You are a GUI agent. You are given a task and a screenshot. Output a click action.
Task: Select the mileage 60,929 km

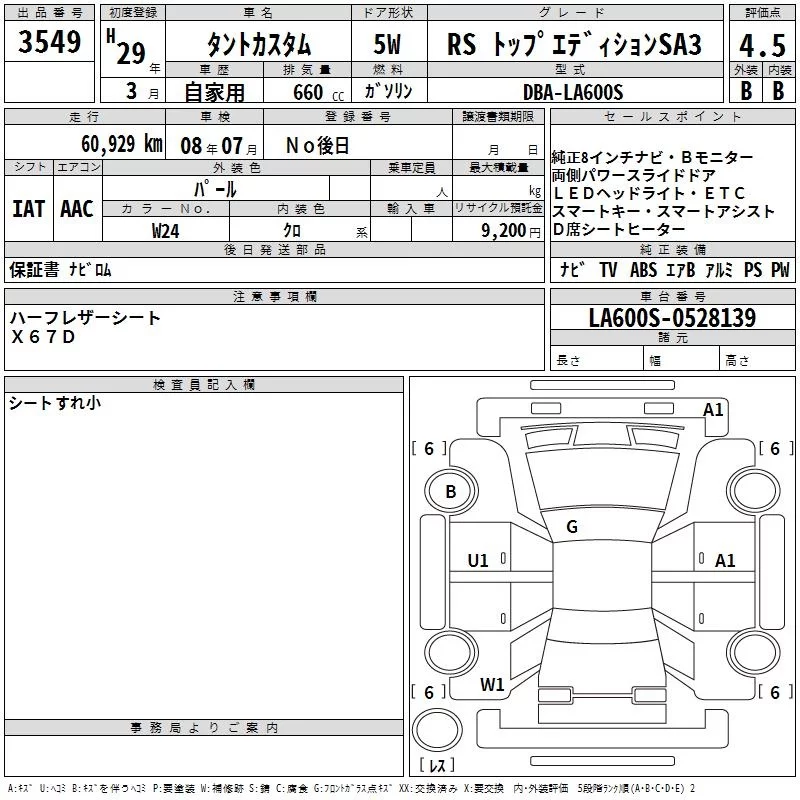click(122, 144)
